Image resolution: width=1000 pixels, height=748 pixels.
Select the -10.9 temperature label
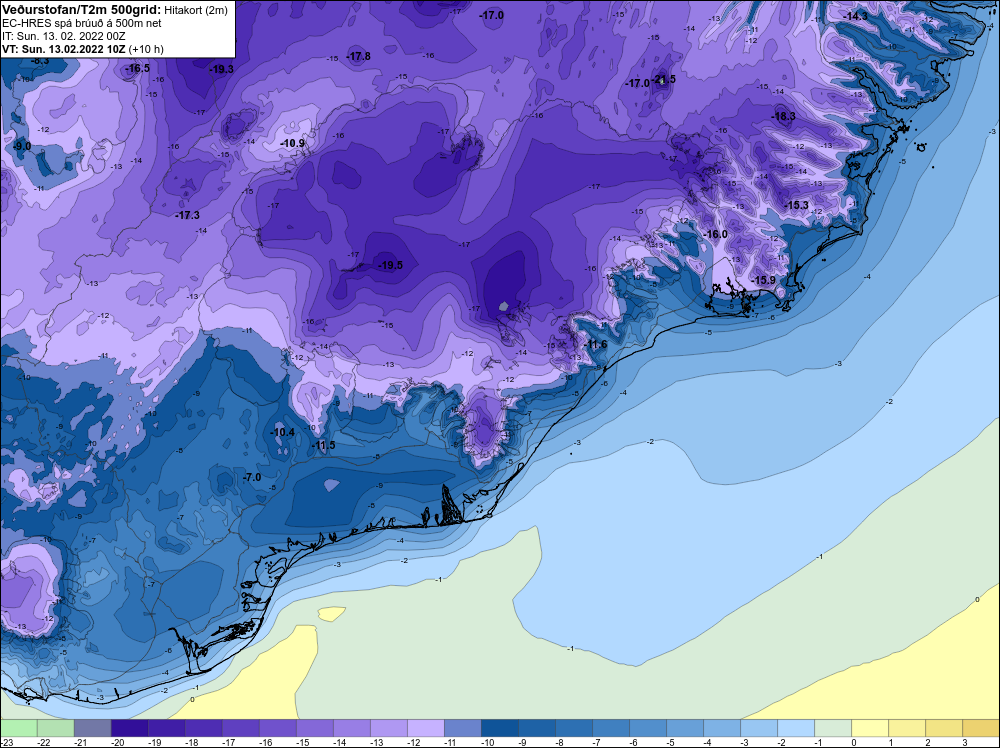click(x=293, y=143)
